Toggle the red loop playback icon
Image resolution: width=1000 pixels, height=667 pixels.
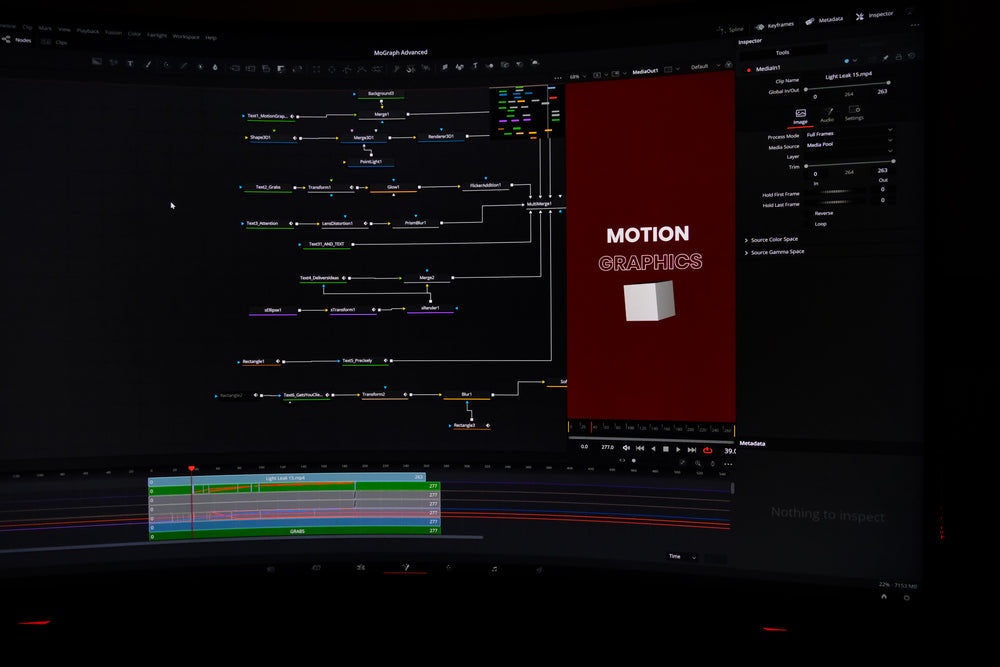(x=707, y=450)
